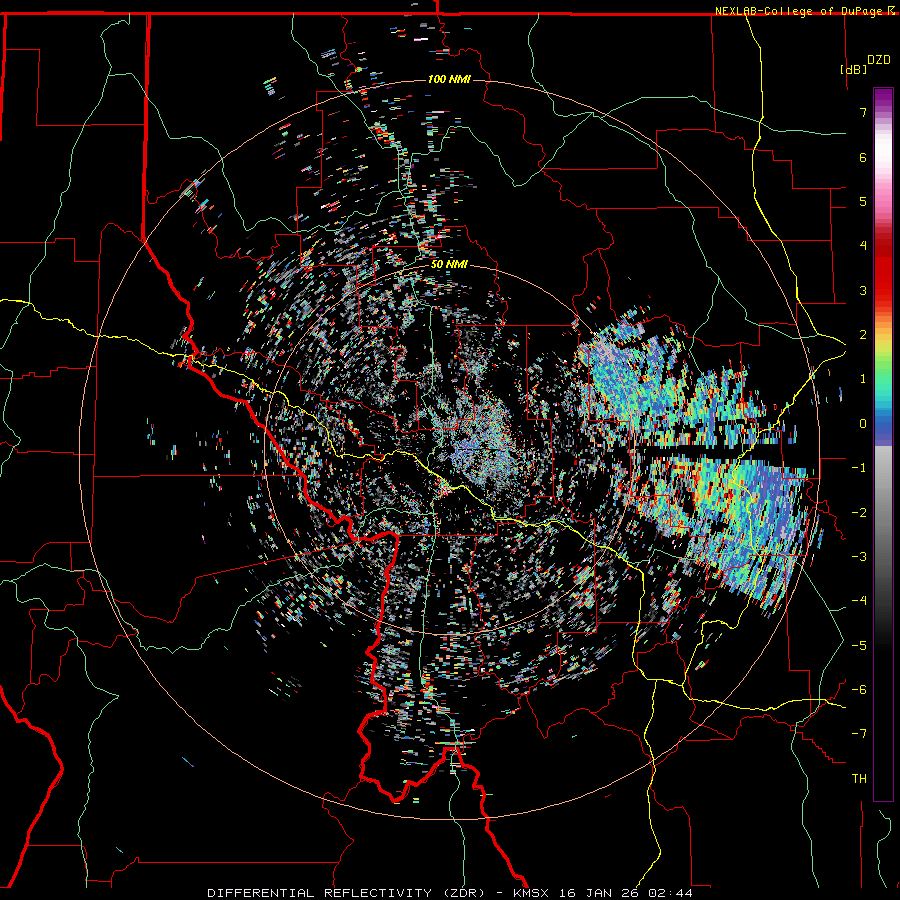This screenshot has width=900, height=900.
Task: Click the KMSX station identifier in the caption
Action: 533,893
